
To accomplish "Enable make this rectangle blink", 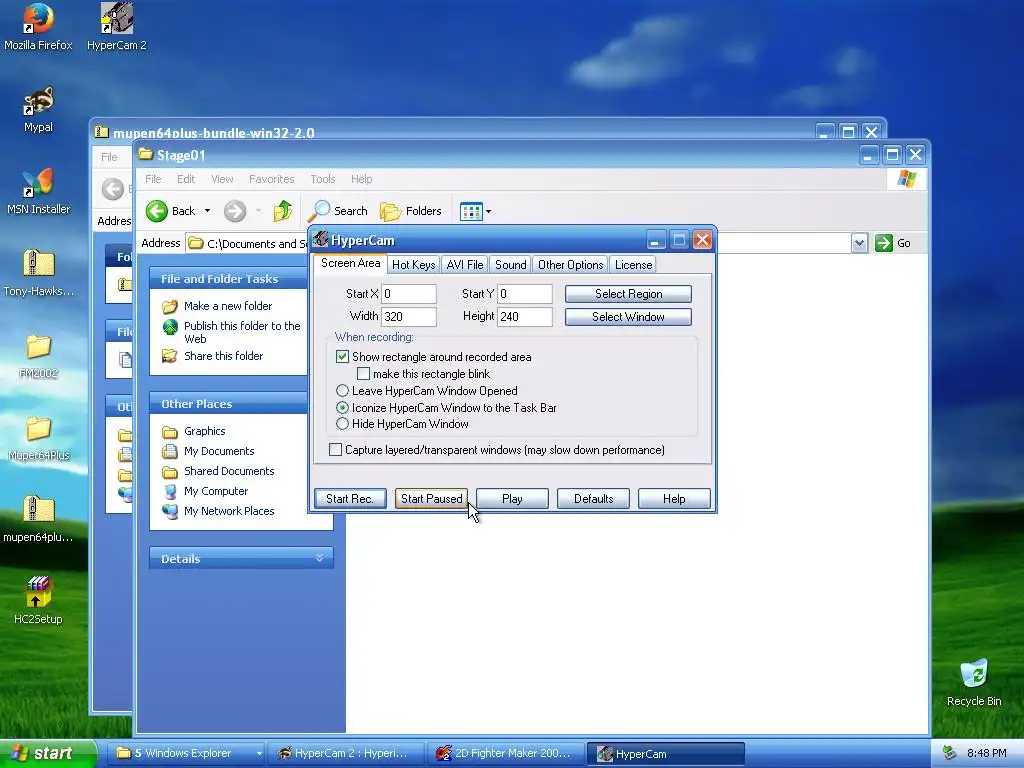I will point(363,374).
